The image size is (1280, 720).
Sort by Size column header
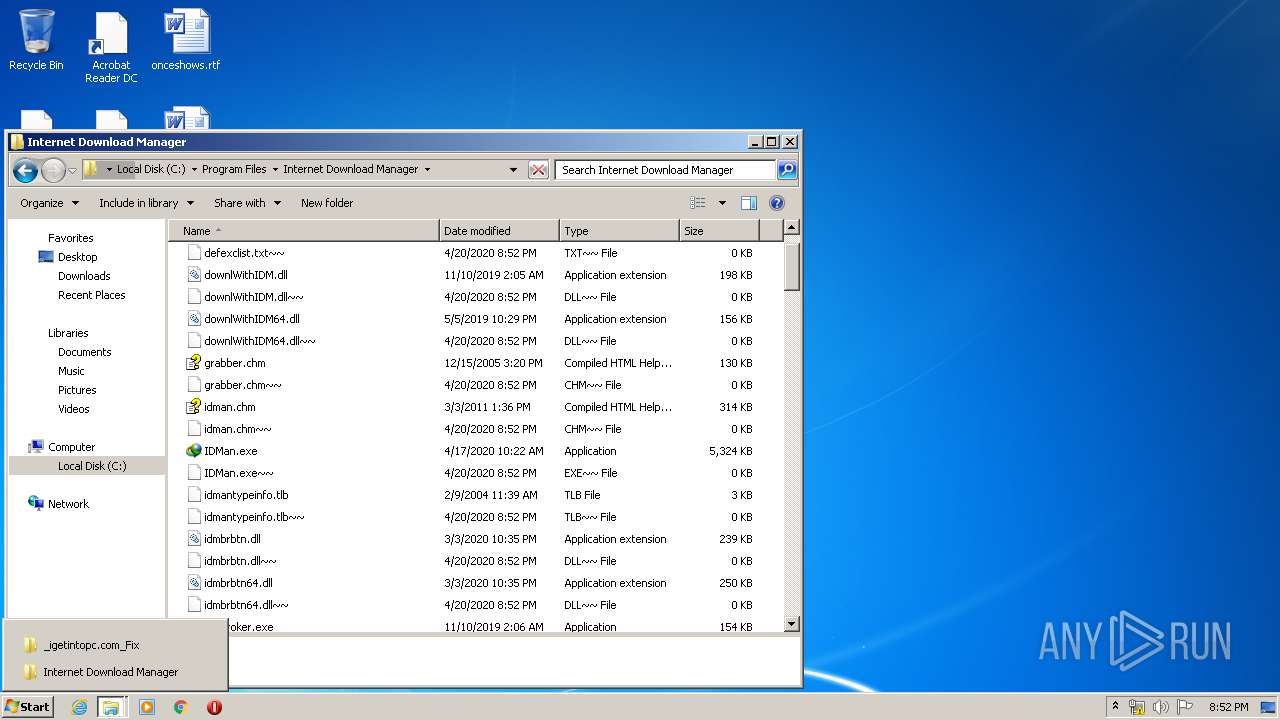point(719,231)
